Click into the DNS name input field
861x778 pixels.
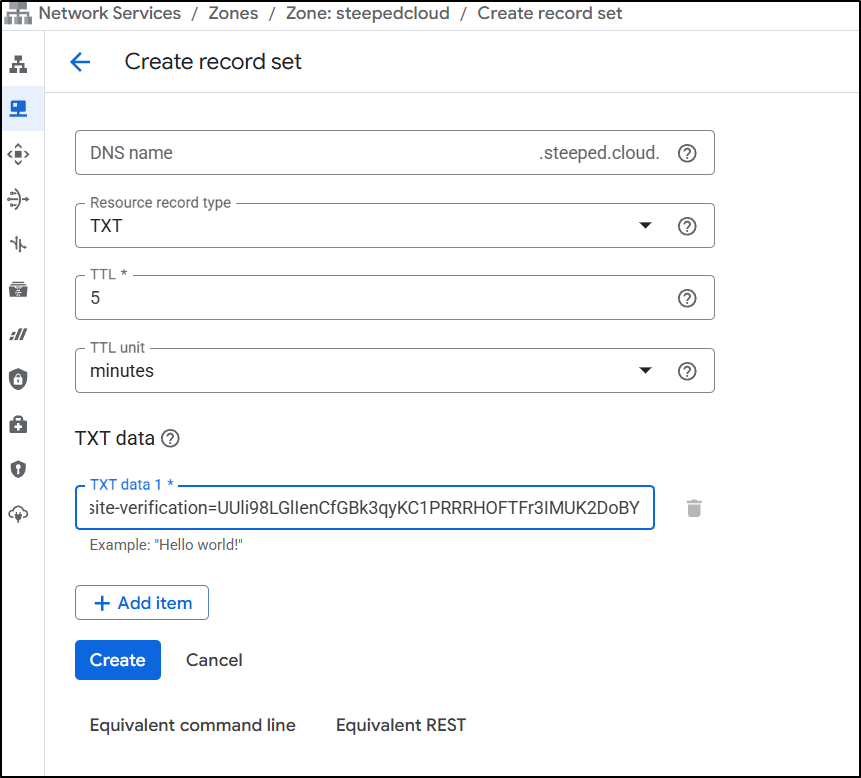(x=300, y=153)
